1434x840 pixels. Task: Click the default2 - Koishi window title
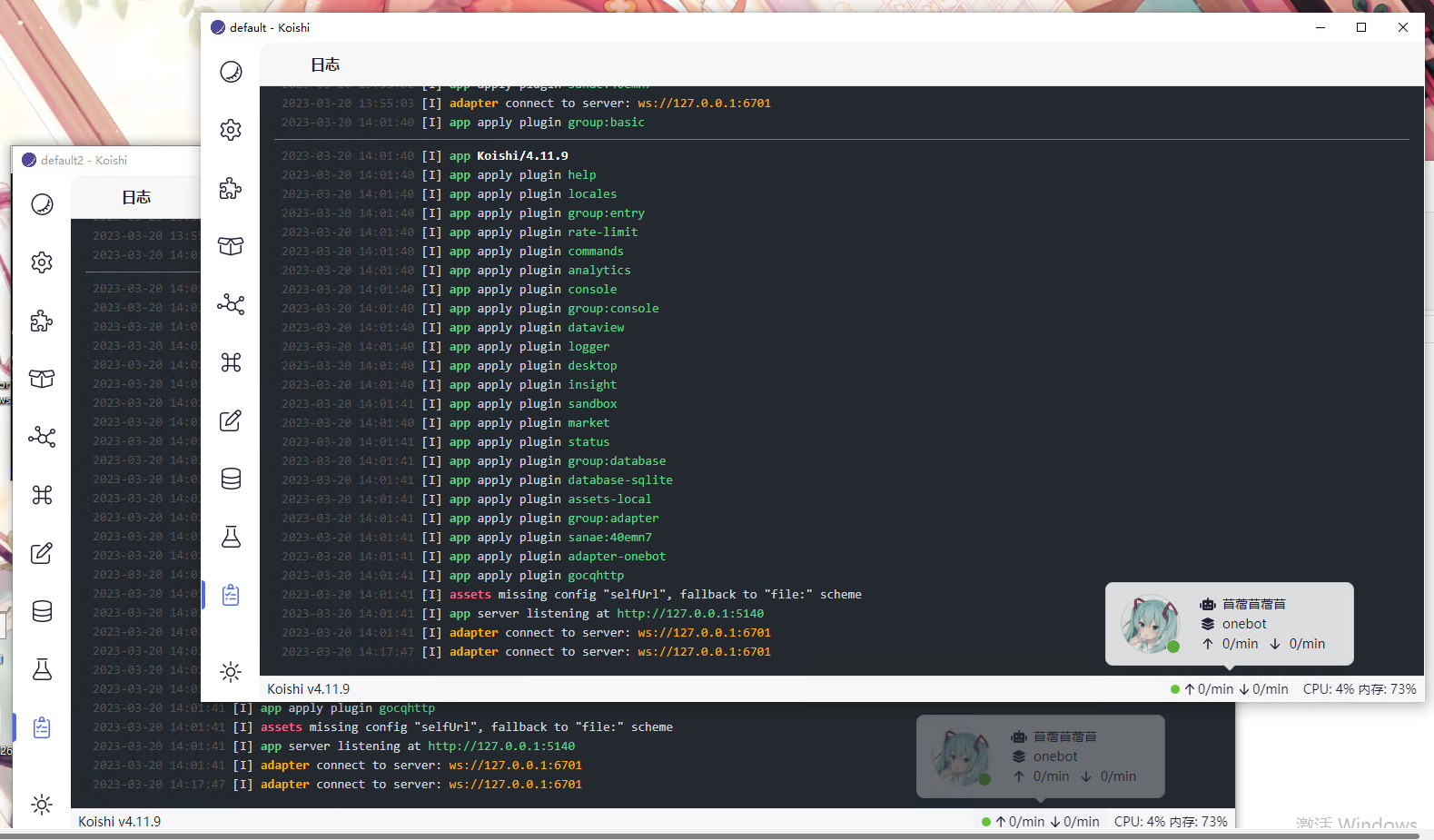pyautogui.click(x=84, y=160)
